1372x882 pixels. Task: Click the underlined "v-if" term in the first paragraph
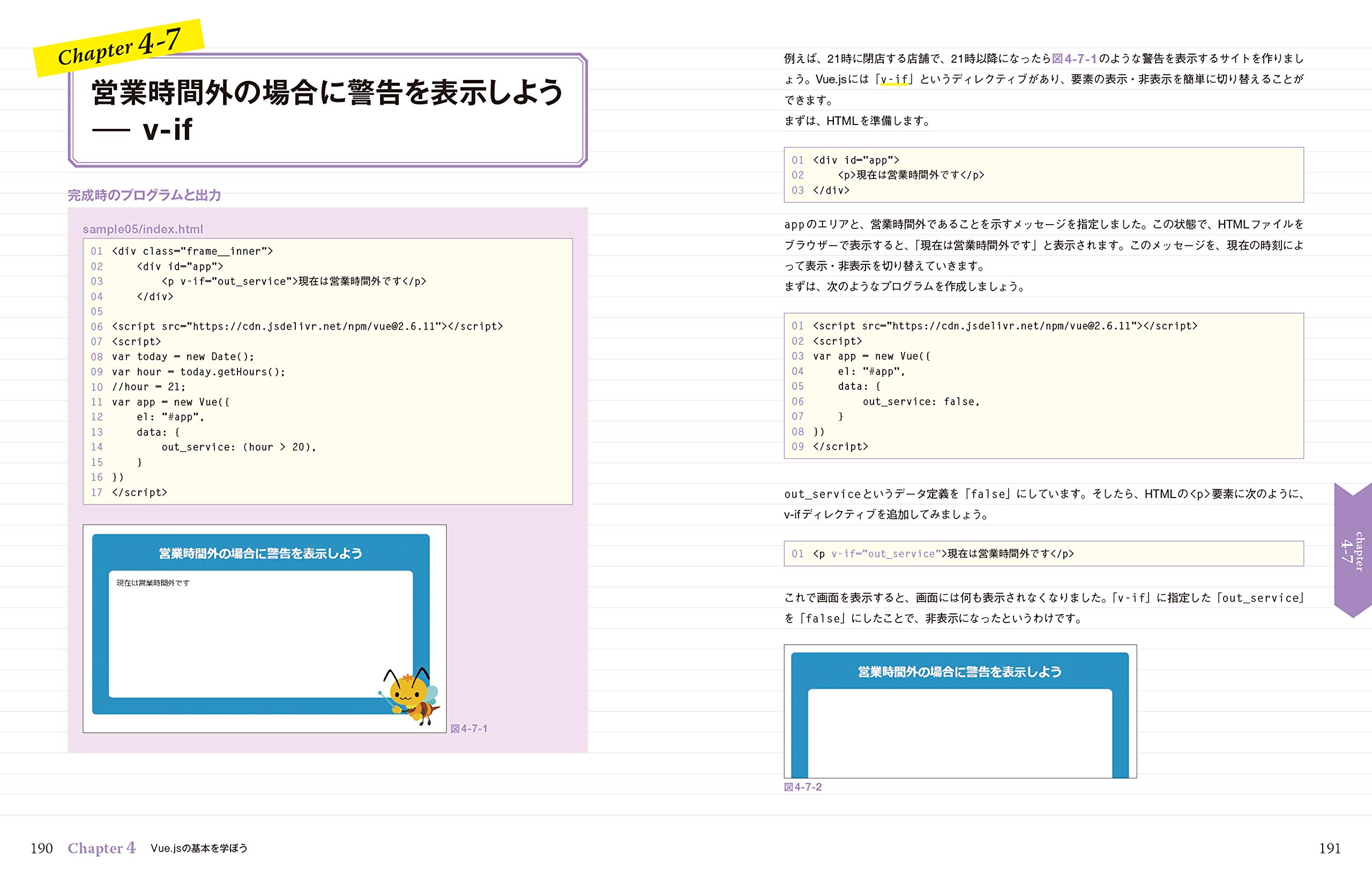894,79
